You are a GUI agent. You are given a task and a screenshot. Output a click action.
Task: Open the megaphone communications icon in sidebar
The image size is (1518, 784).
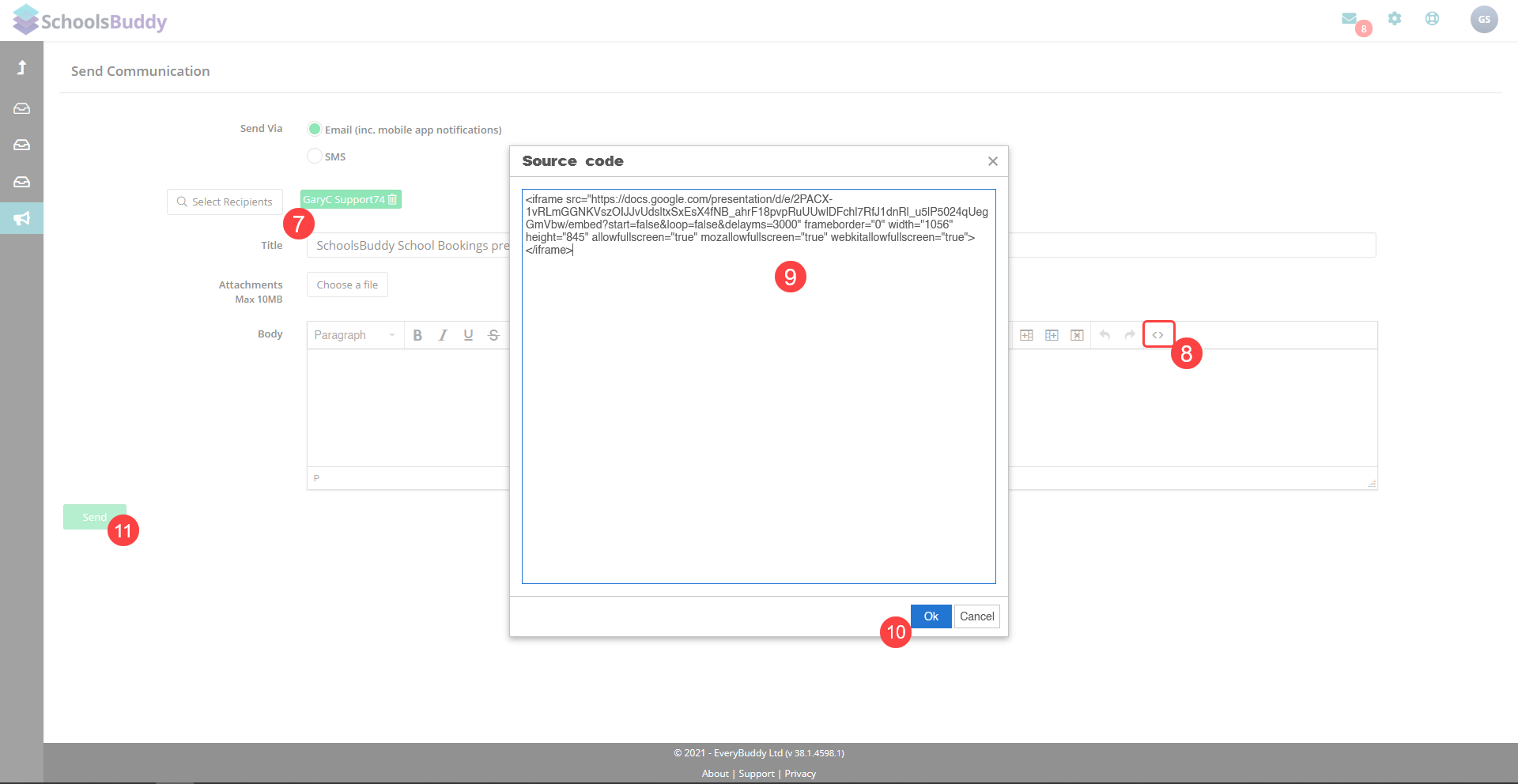coord(22,218)
